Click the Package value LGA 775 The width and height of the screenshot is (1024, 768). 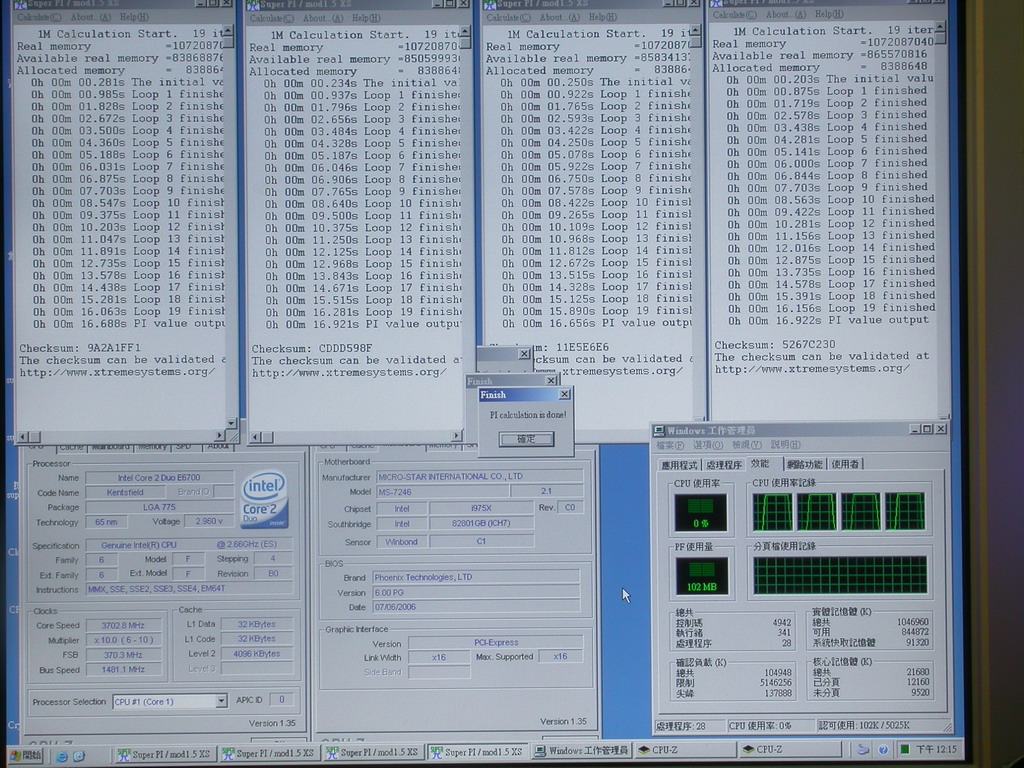point(159,507)
